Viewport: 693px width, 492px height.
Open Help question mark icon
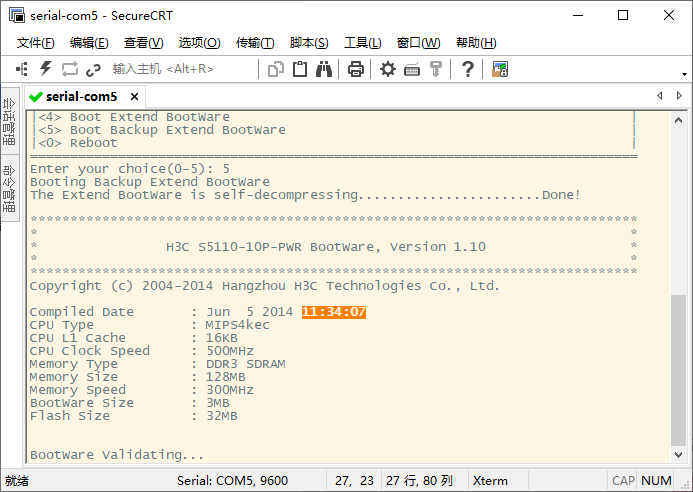point(467,69)
